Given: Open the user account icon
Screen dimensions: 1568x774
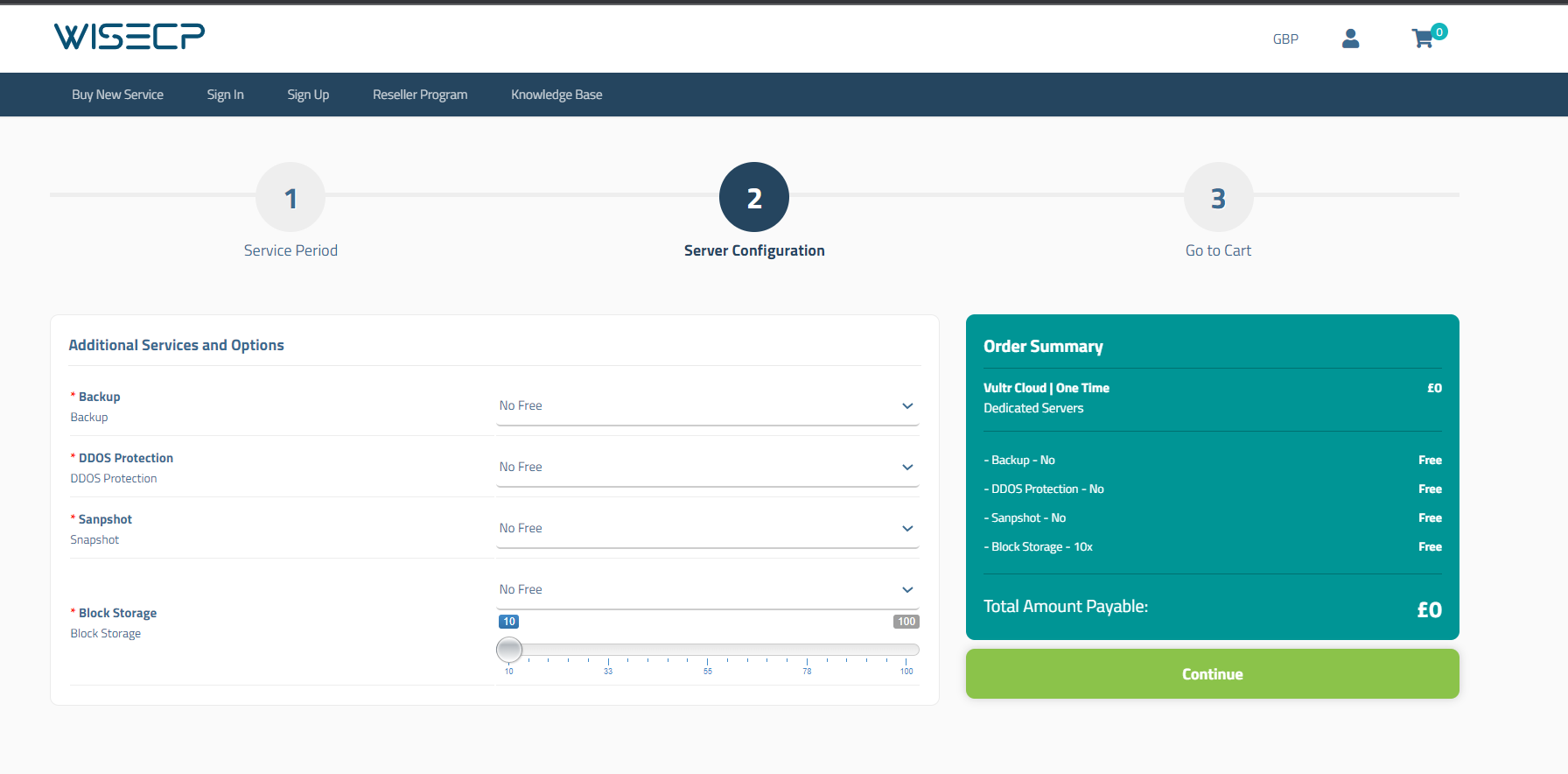Looking at the screenshot, I should tap(1350, 39).
